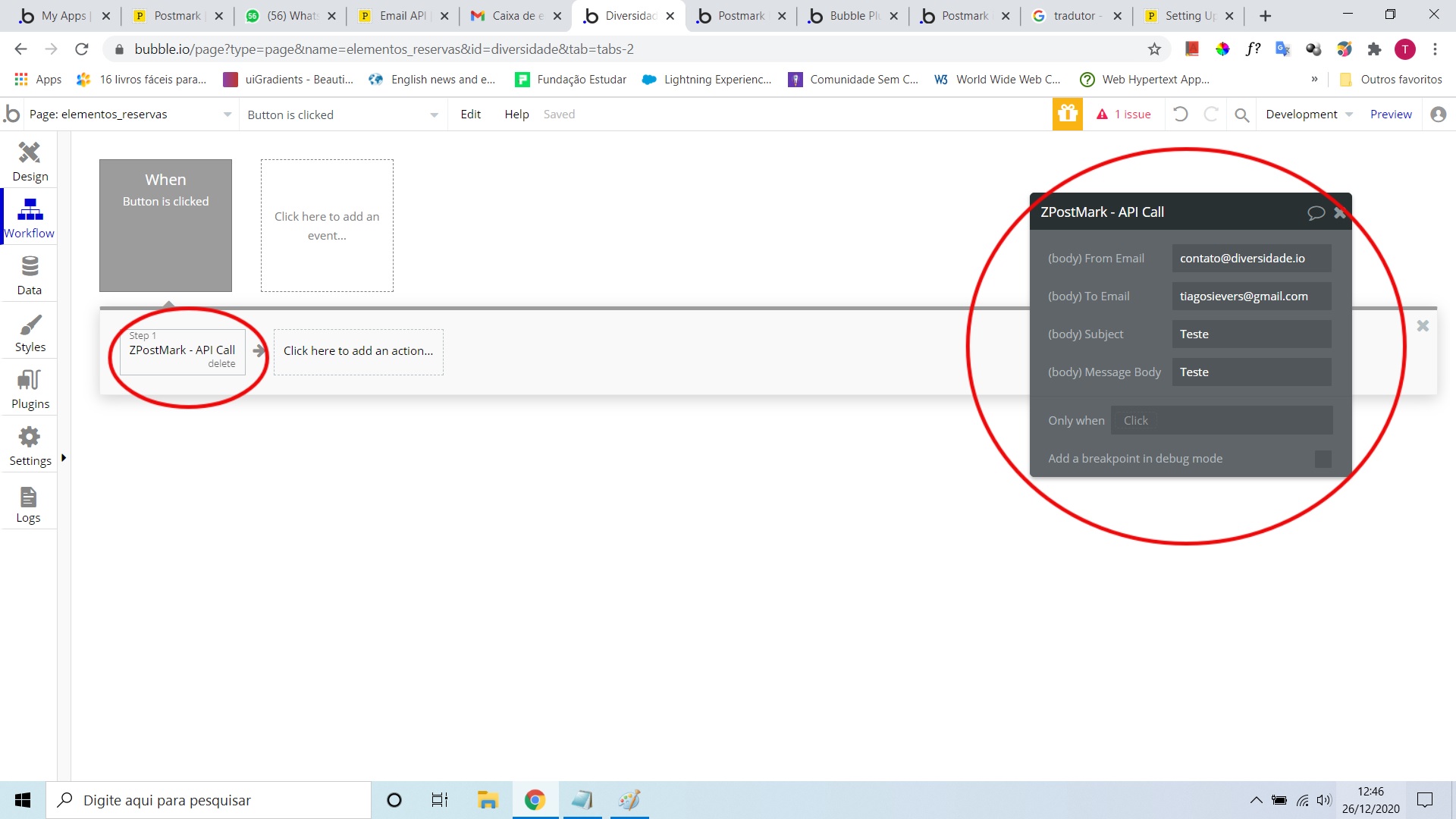The image size is (1456, 819).
Task: Expand the sidebar with the small arrow
Action: (64, 457)
